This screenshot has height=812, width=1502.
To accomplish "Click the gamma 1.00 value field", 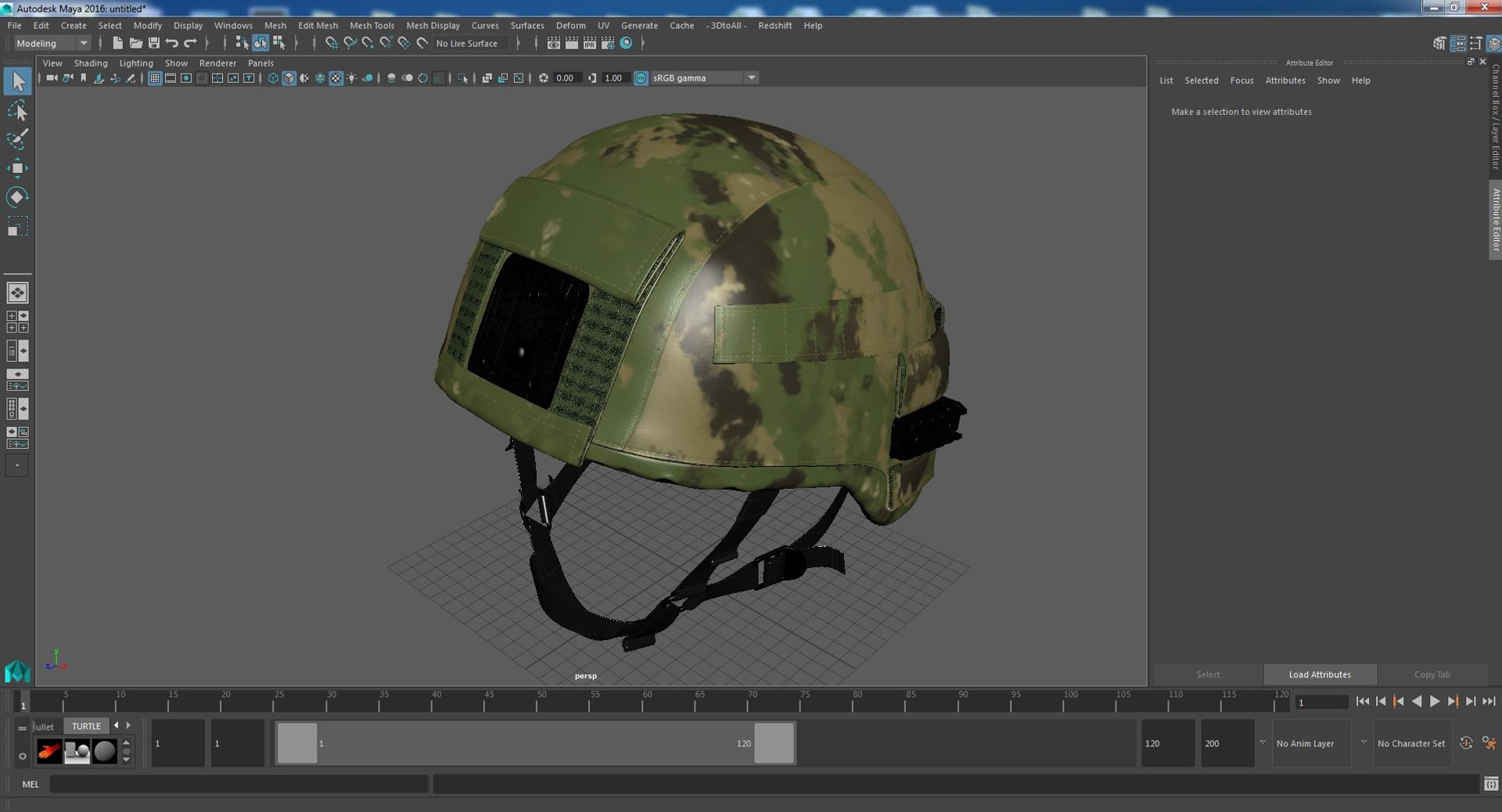I will pyautogui.click(x=614, y=78).
